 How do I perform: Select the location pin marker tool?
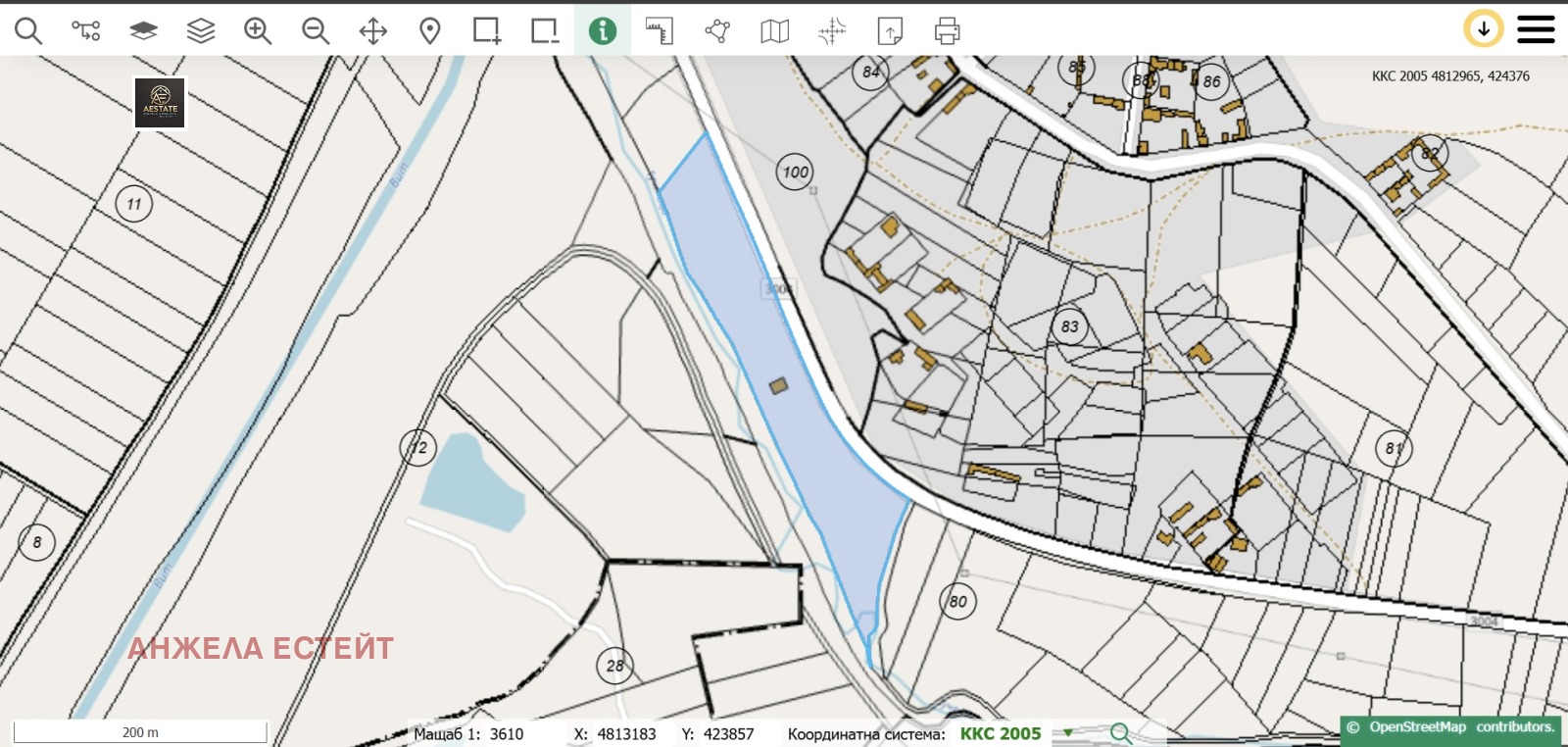(x=429, y=31)
